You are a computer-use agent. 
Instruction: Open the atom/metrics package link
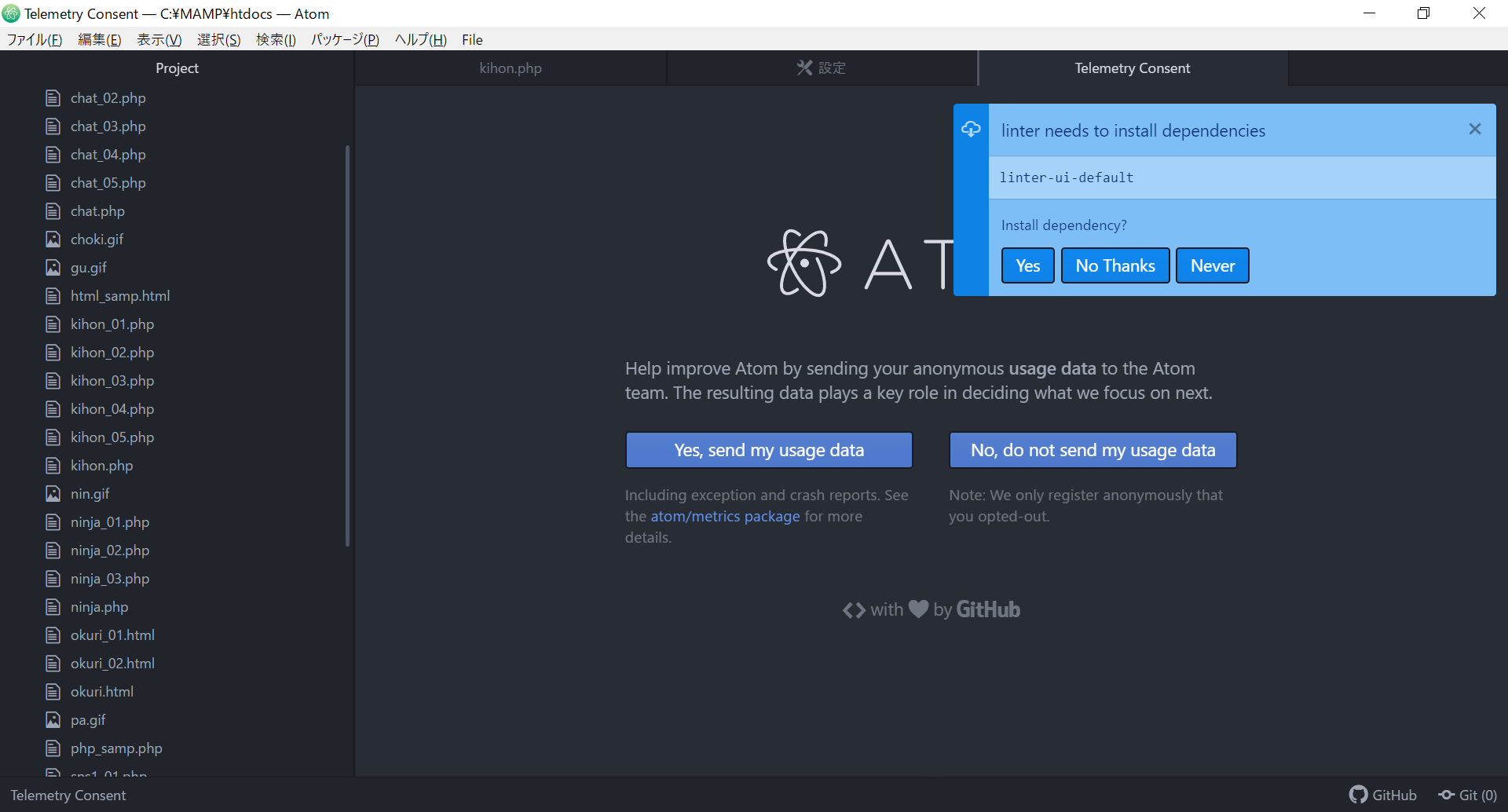725,516
